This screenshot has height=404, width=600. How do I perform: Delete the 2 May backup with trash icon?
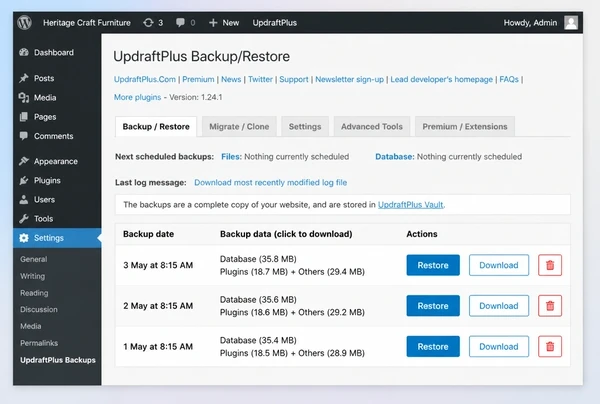[x=550, y=306]
